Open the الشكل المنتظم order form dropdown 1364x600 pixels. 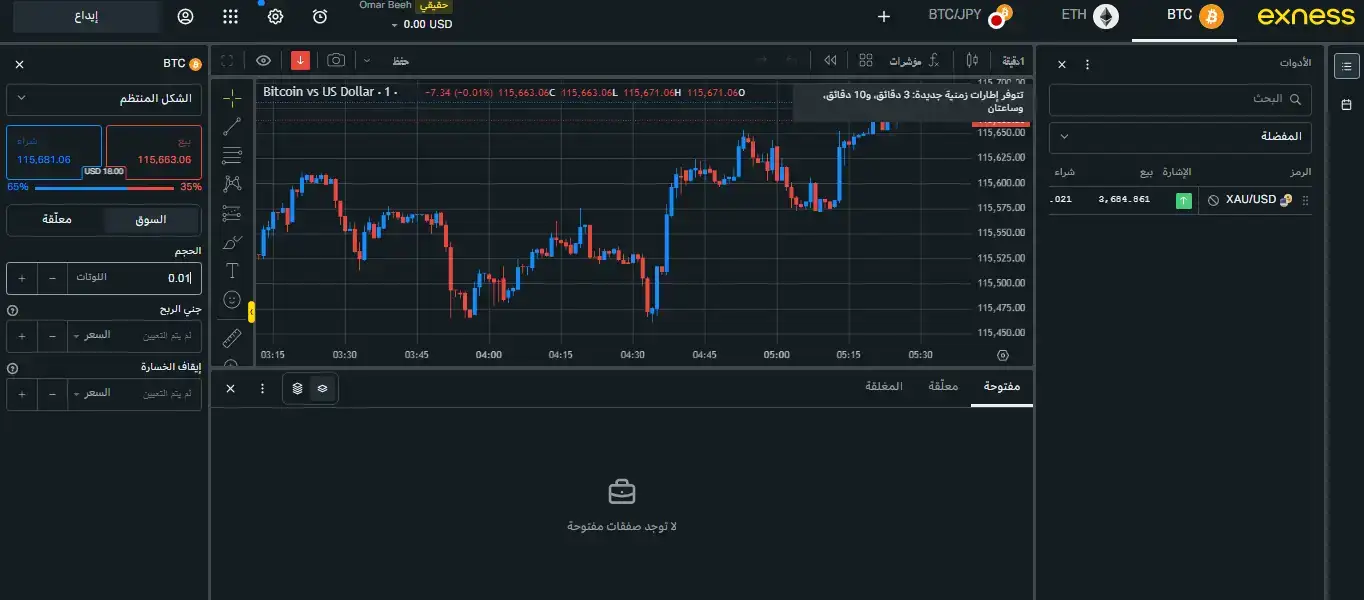pyautogui.click(x=104, y=99)
